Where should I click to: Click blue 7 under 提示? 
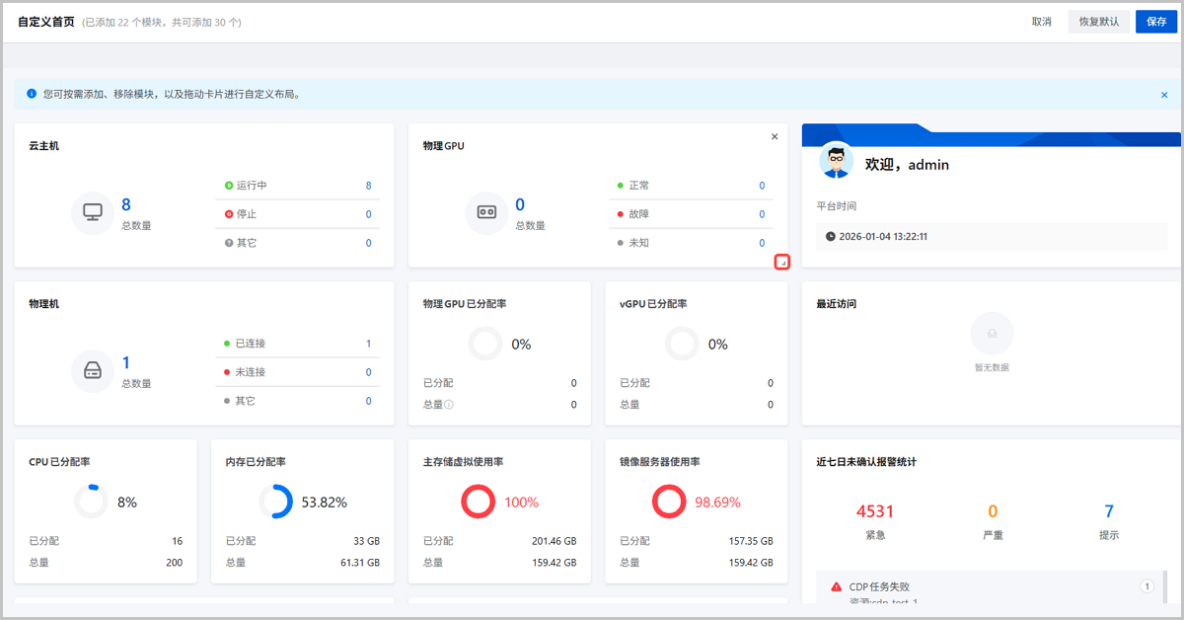click(x=1109, y=511)
